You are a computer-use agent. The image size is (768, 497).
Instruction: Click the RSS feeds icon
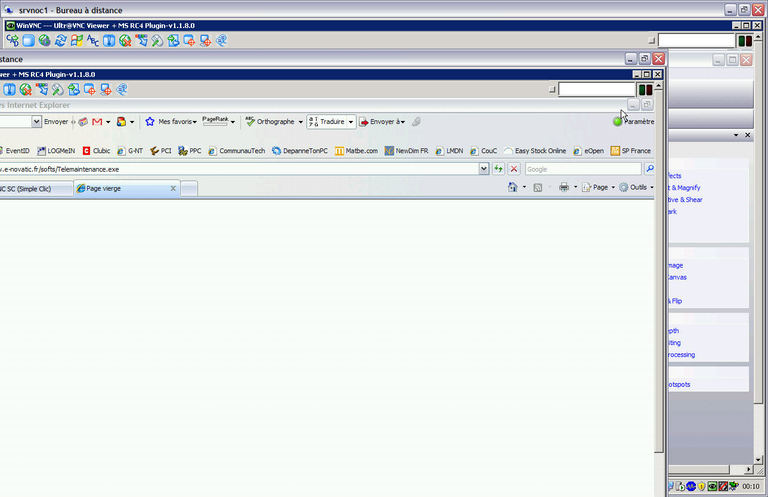pos(537,188)
